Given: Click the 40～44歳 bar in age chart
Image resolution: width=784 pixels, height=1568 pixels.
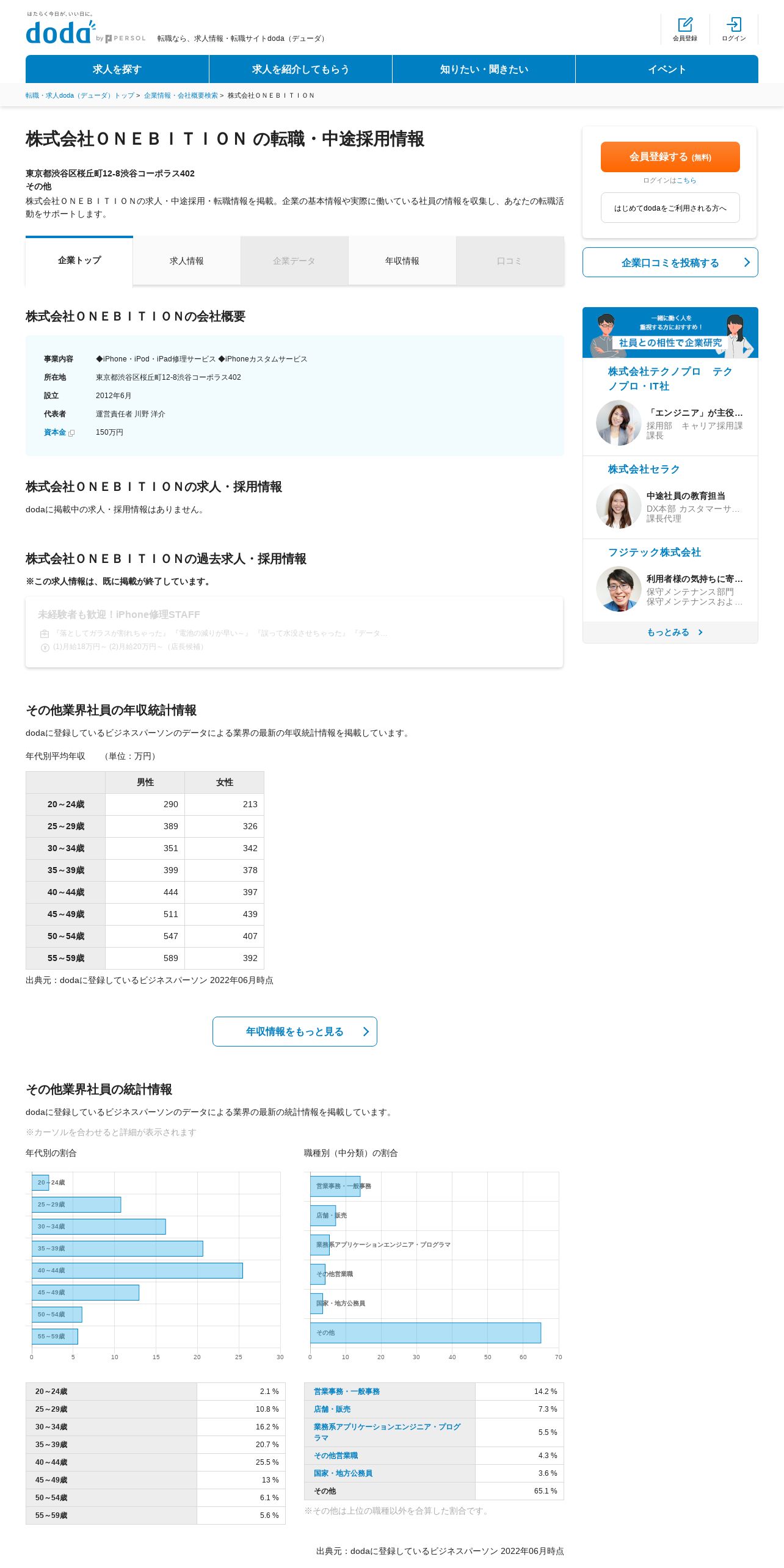Looking at the screenshot, I should [137, 1271].
